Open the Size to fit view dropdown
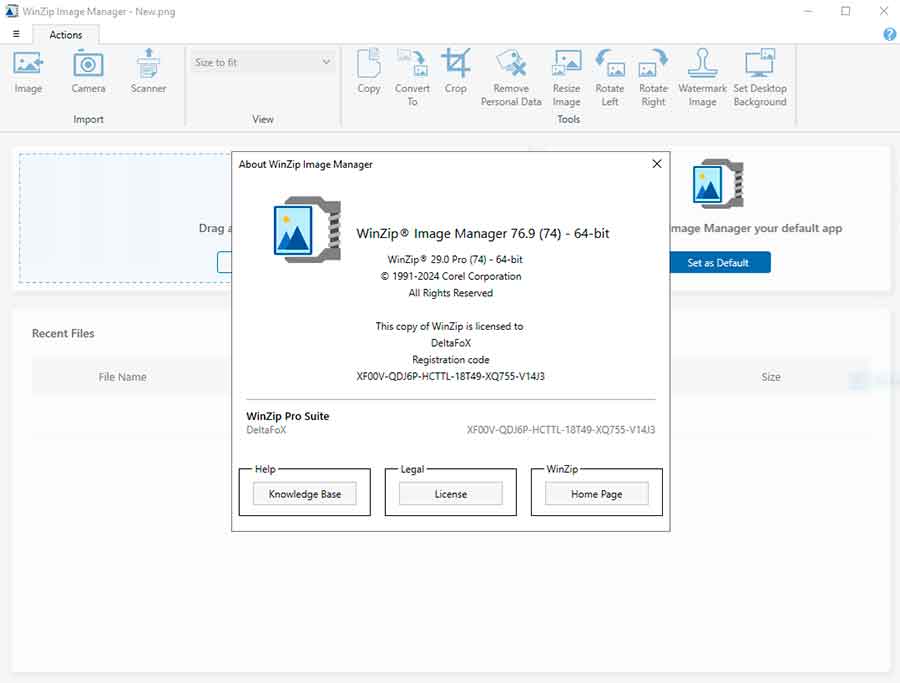The width and height of the screenshot is (900, 683). (262, 61)
